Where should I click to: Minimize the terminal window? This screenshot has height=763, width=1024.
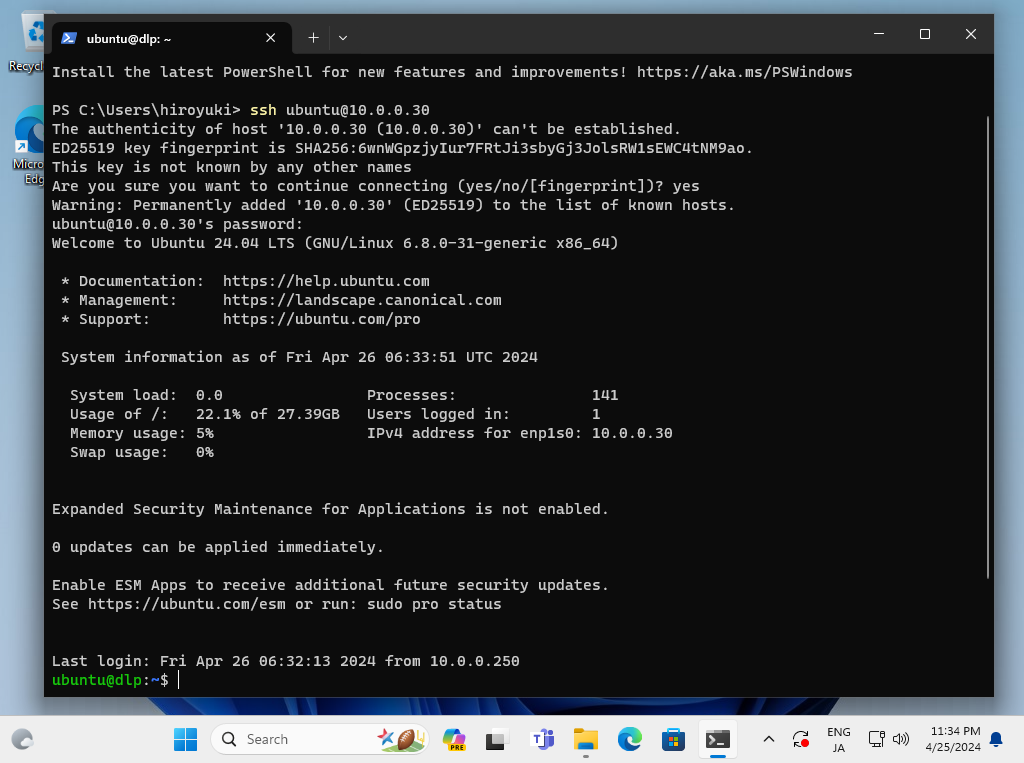(x=879, y=34)
